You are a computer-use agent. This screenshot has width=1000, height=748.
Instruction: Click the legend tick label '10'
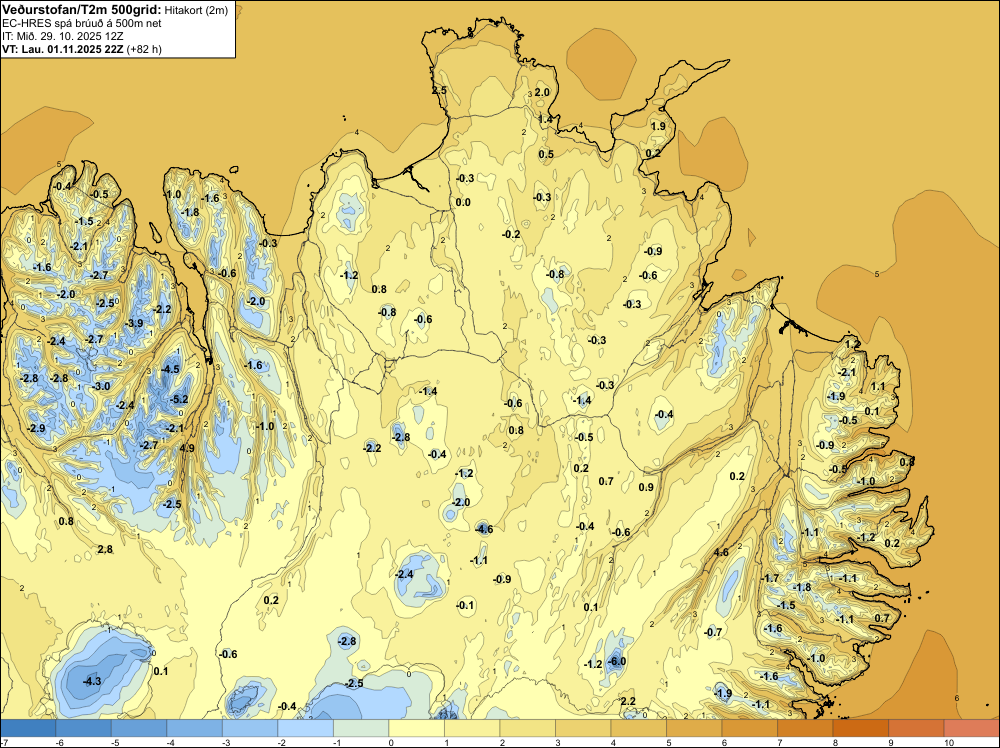point(948,742)
